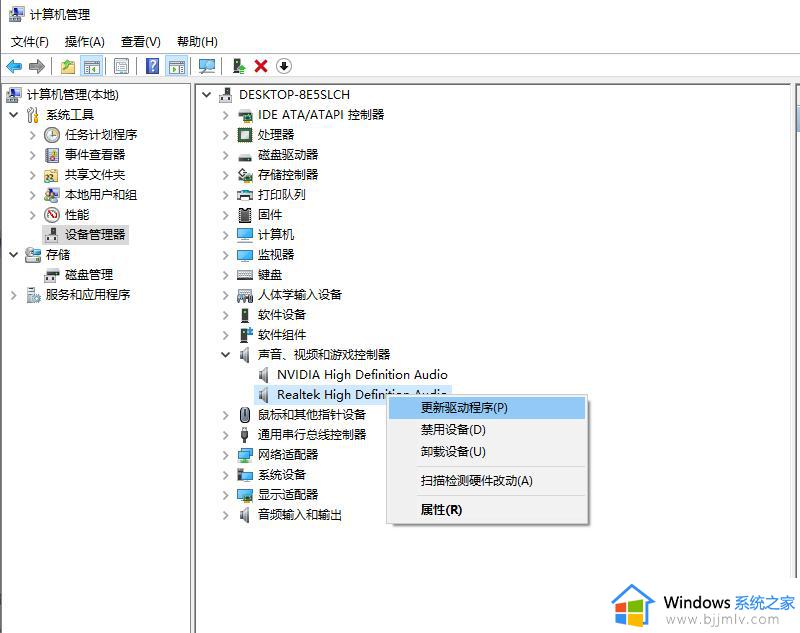The width and height of the screenshot is (800, 633).
Task: Open the 帮助(H) menu
Action: point(197,41)
